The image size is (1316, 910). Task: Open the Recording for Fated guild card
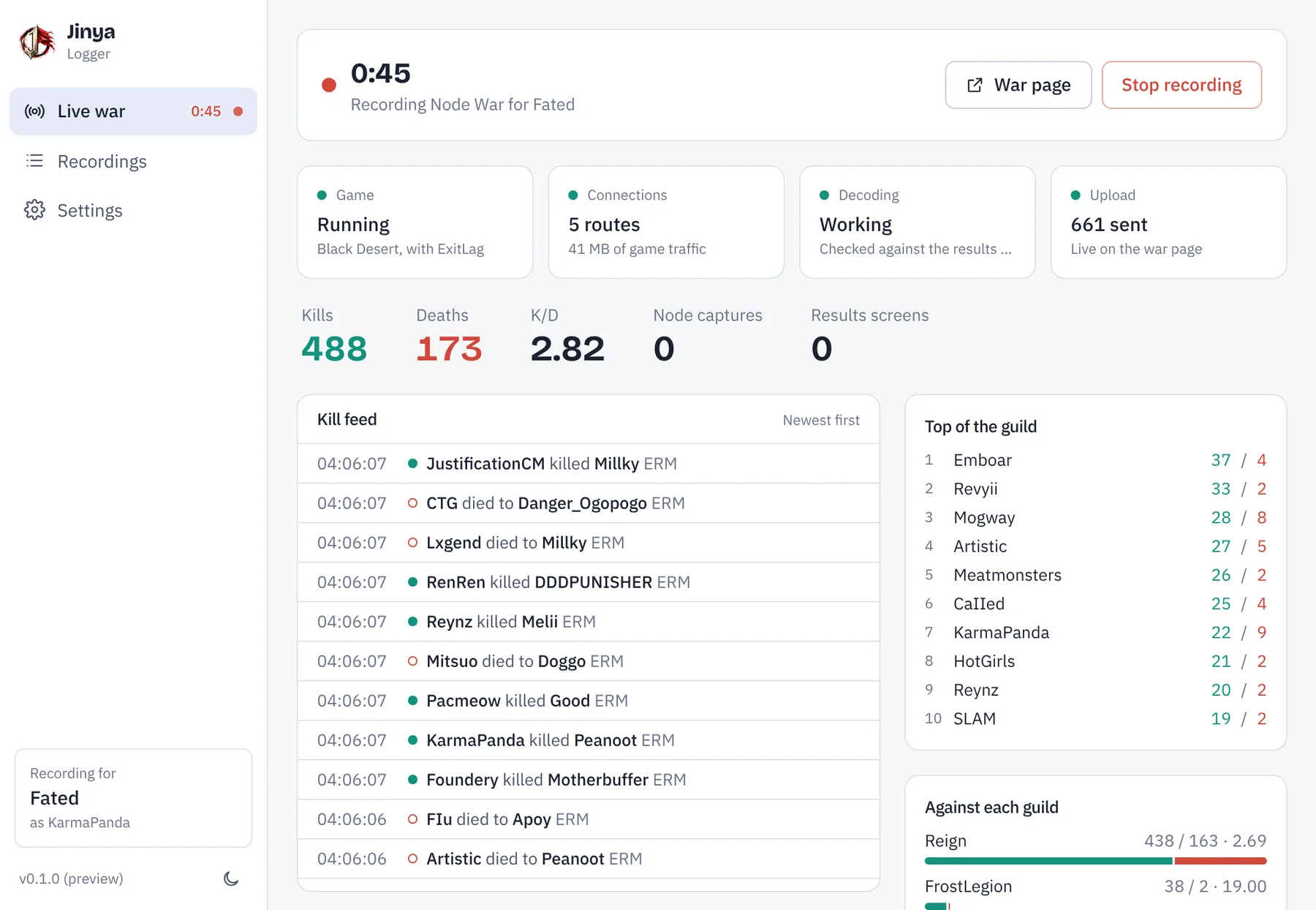point(133,797)
